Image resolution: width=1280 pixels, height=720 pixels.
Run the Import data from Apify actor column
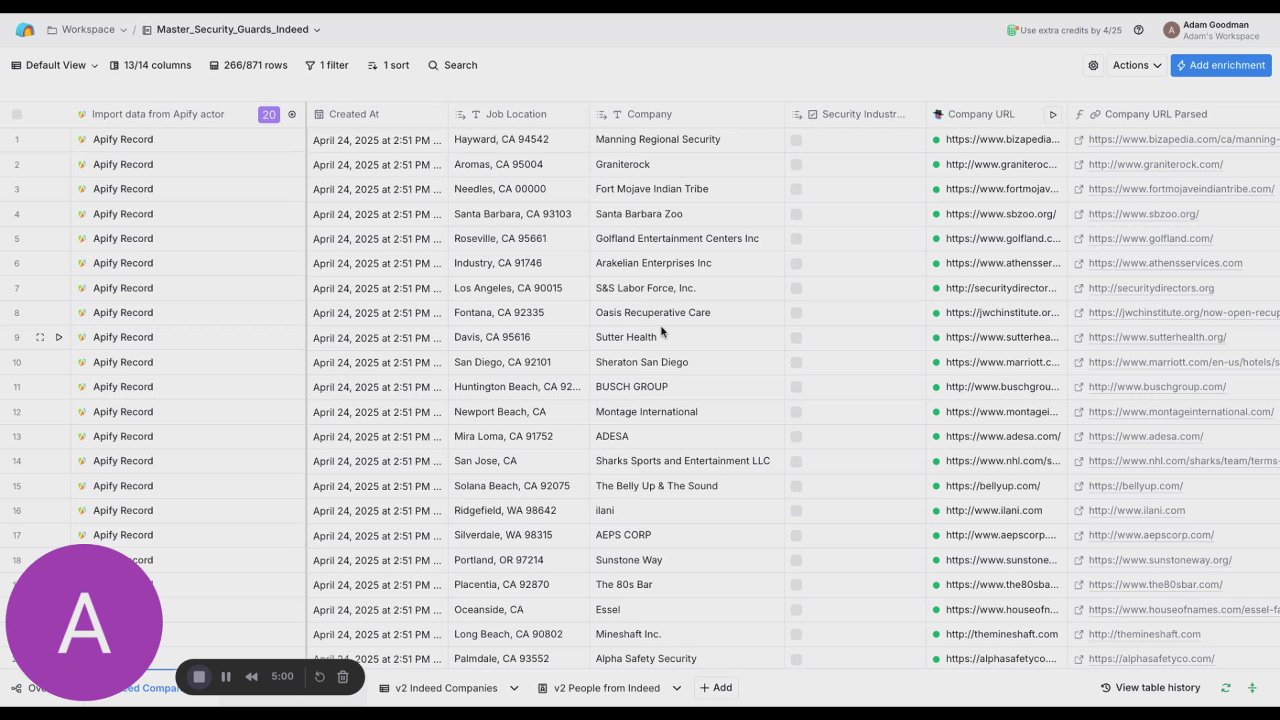coord(292,114)
